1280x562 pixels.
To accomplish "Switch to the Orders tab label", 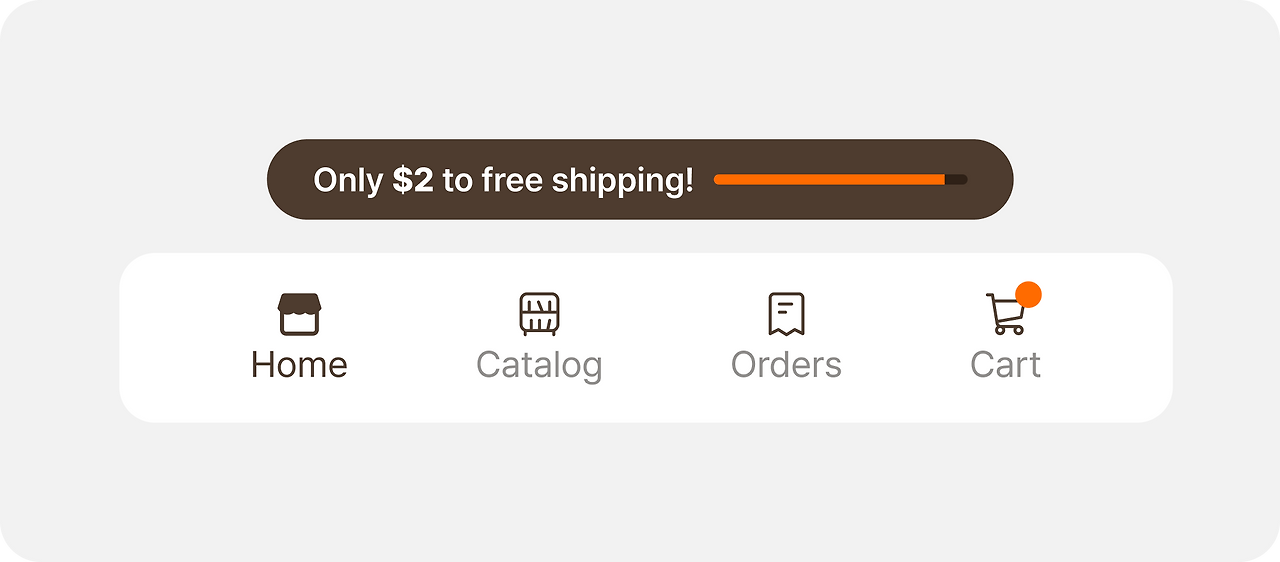I will [x=786, y=364].
